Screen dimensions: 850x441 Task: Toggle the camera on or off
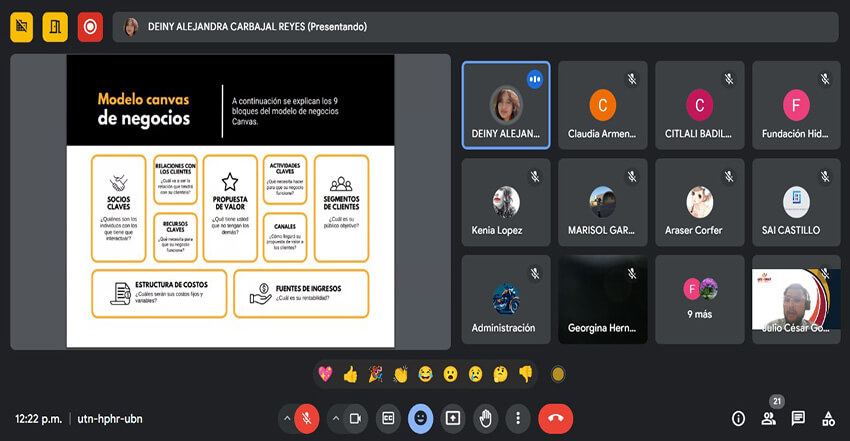[x=355, y=418]
